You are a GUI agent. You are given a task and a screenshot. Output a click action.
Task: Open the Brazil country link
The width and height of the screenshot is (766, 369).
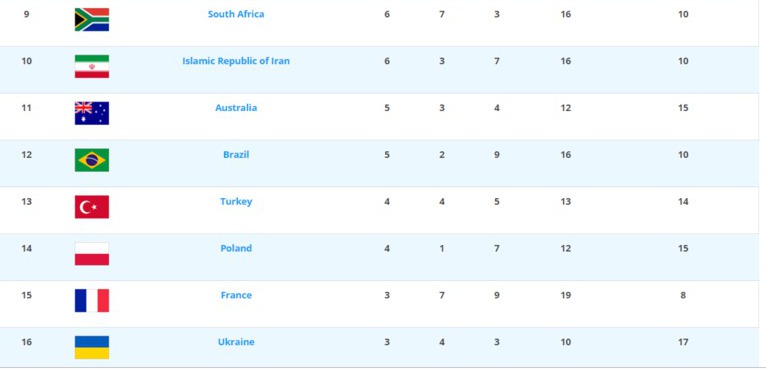click(x=236, y=155)
